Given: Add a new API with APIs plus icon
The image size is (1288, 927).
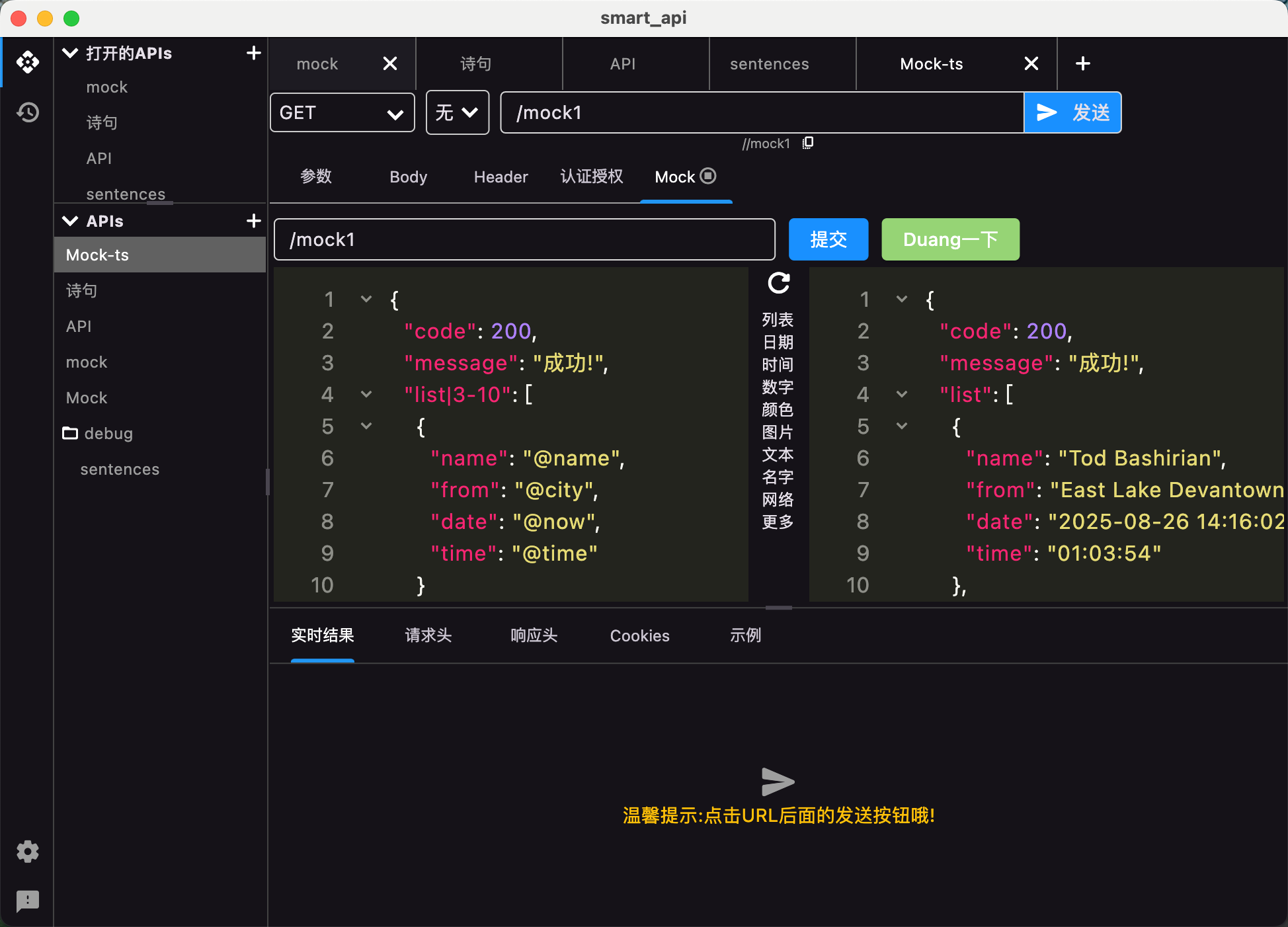Looking at the screenshot, I should (x=253, y=221).
